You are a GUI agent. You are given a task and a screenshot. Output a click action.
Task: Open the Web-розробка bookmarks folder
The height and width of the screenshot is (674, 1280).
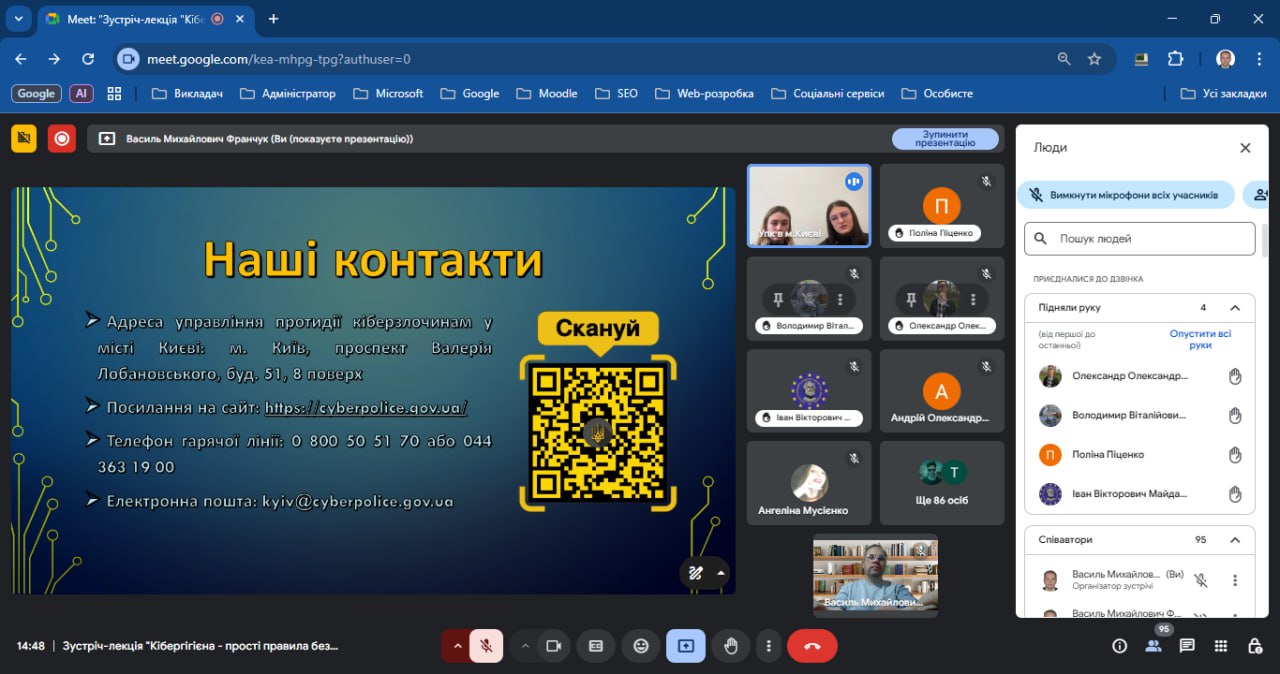[704, 93]
